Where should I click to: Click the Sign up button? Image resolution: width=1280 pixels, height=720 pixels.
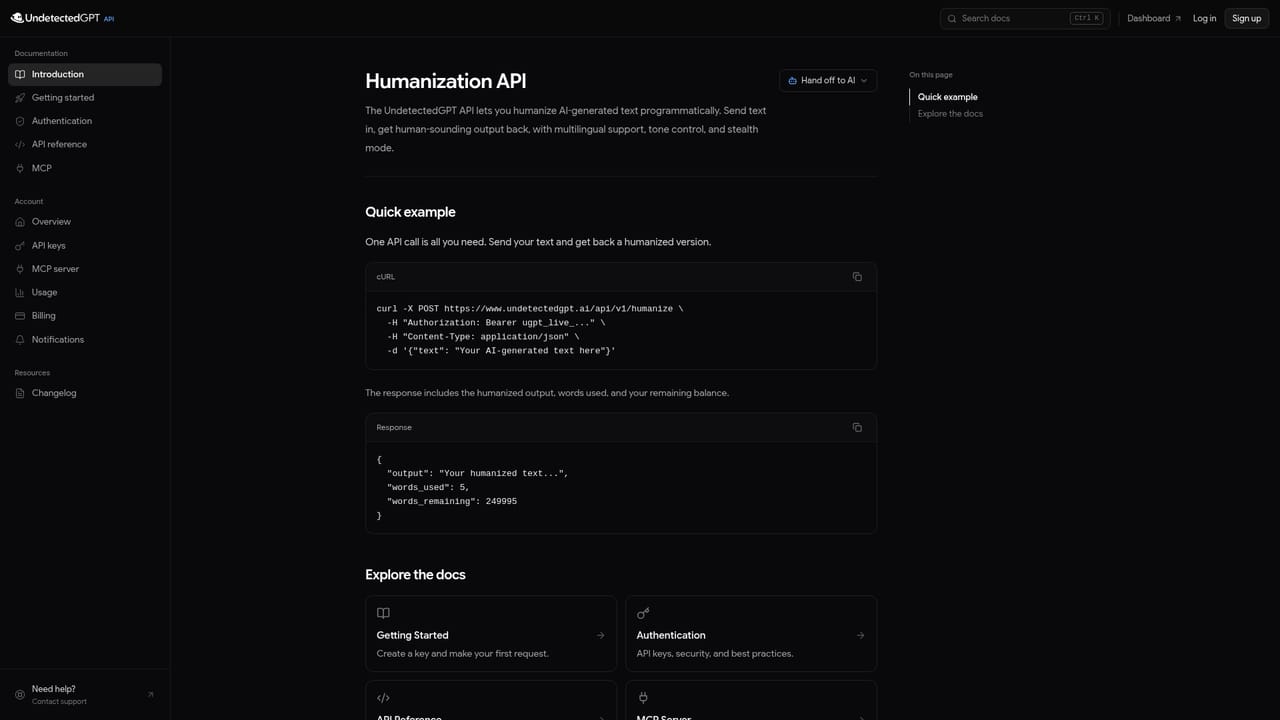tap(1247, 18)
